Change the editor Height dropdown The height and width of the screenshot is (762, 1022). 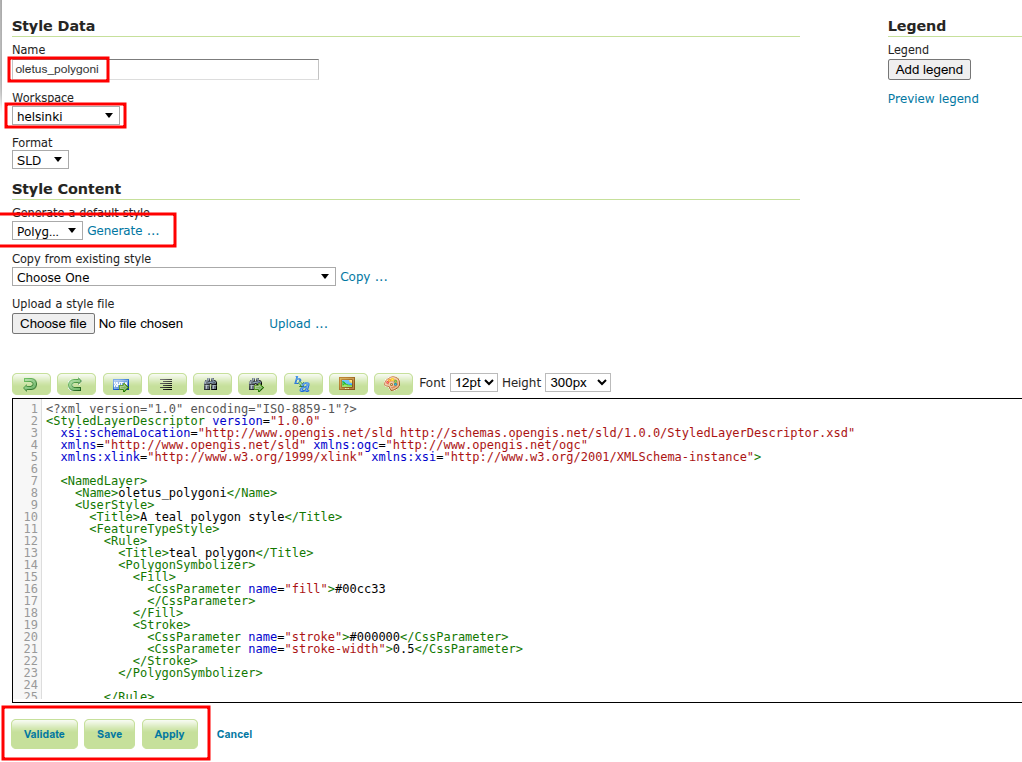[x=577, y=383]
